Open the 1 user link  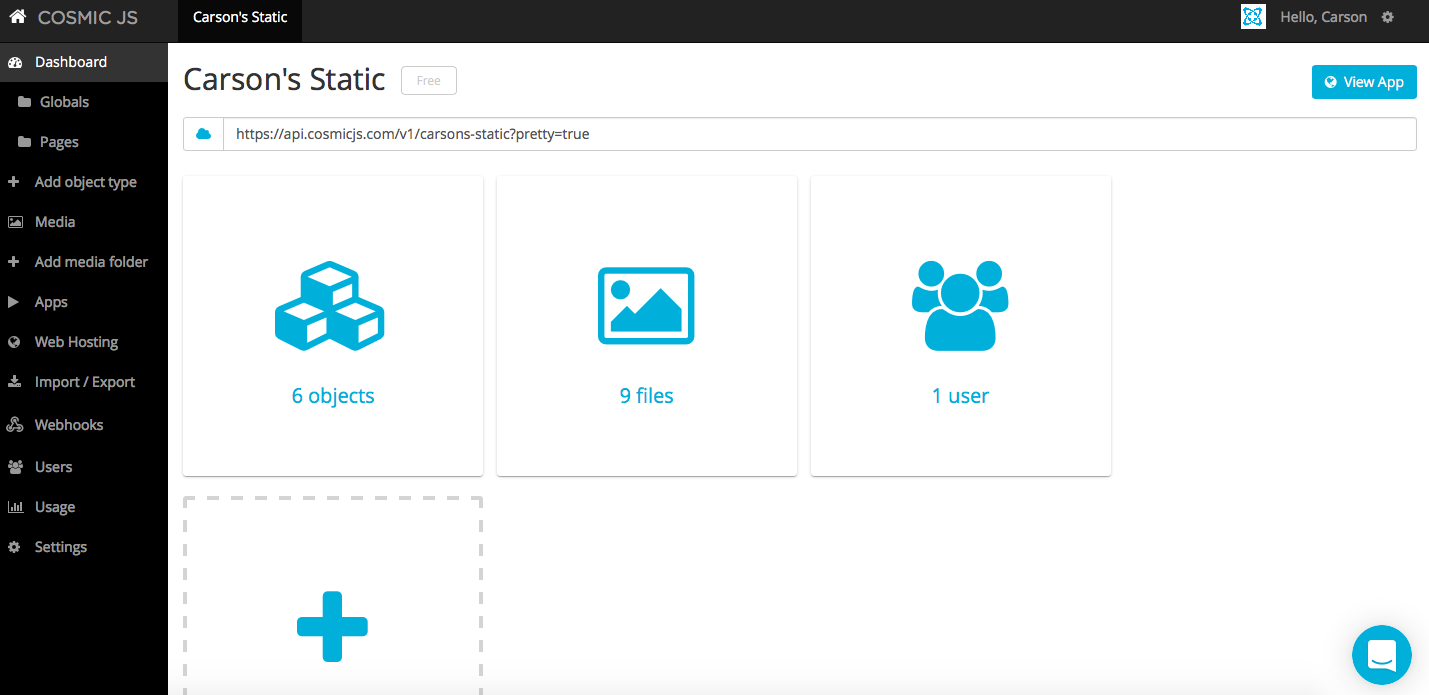(x=960, y=396)
